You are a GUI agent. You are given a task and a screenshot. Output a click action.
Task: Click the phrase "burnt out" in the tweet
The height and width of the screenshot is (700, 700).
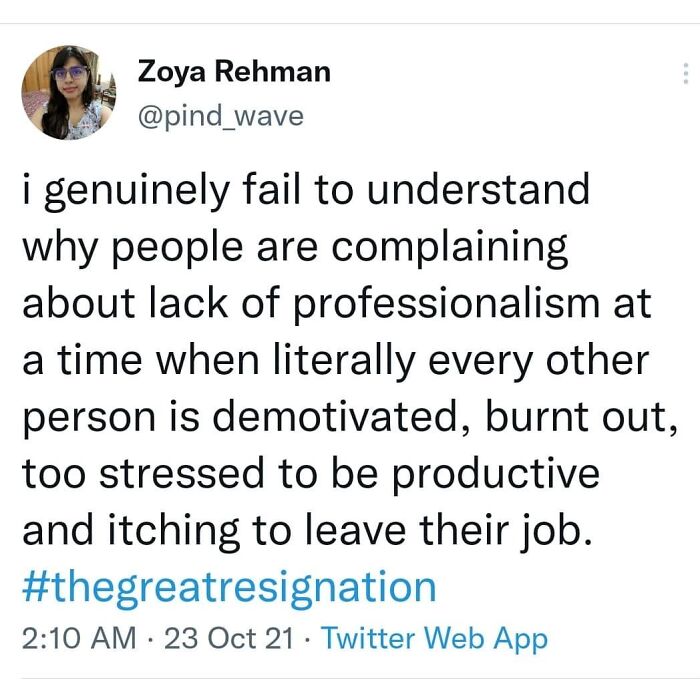pyautogui.click(x=582, y=416)
